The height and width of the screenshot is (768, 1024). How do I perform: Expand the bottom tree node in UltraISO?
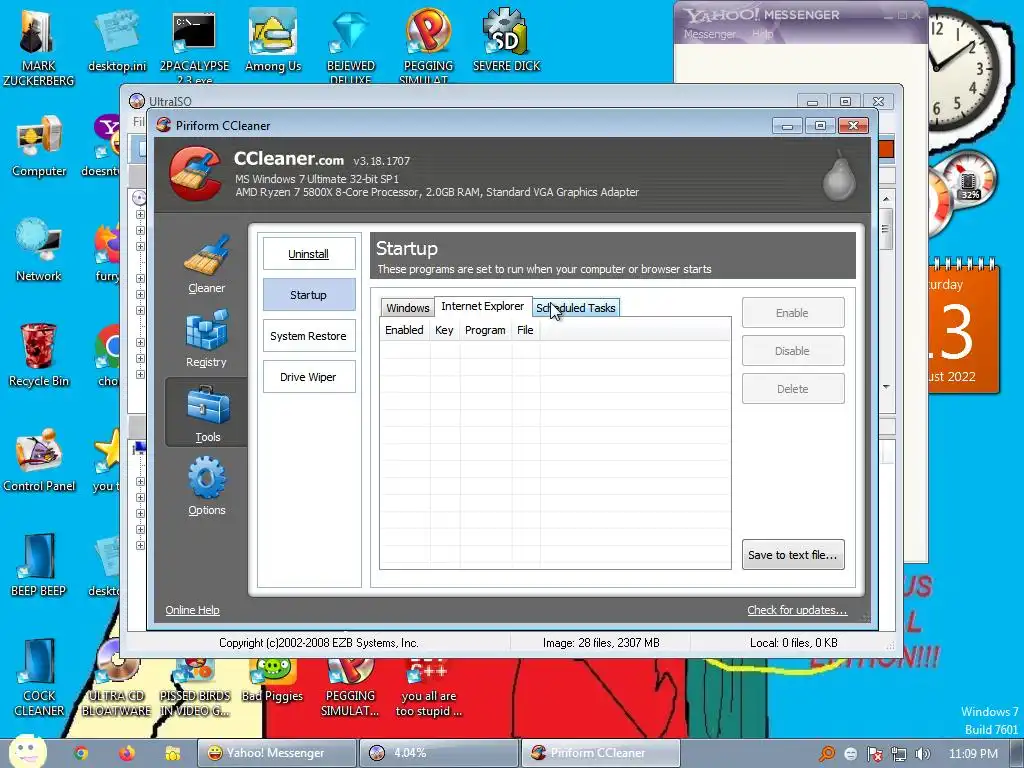click(140, 545)
